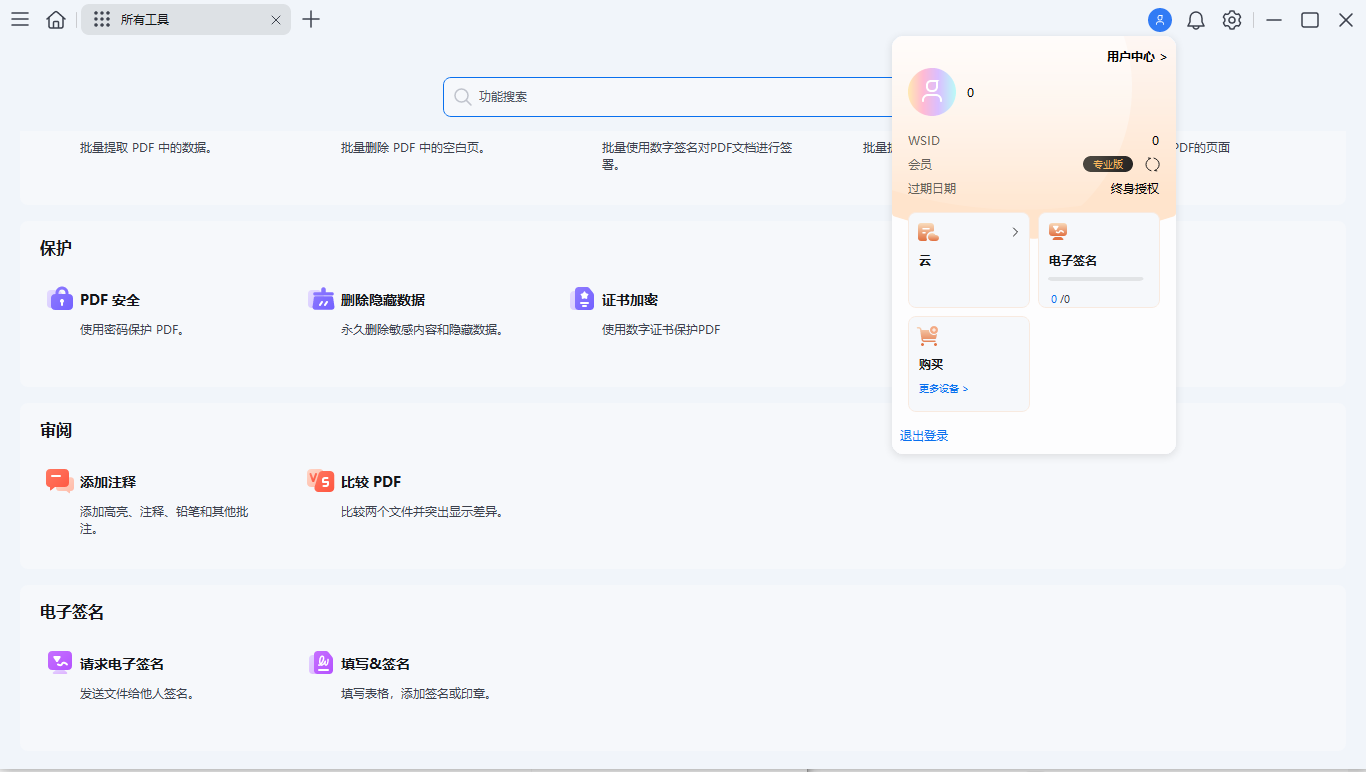Expand the 云 cloud storage card
The image size is (1366, 772).
(x=1015, y=231)
